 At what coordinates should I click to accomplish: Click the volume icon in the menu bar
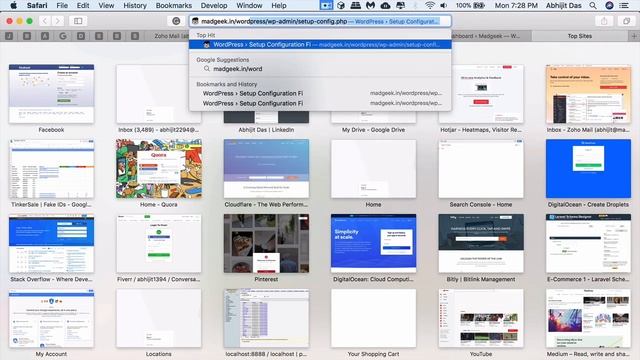[x=444, y=5]
